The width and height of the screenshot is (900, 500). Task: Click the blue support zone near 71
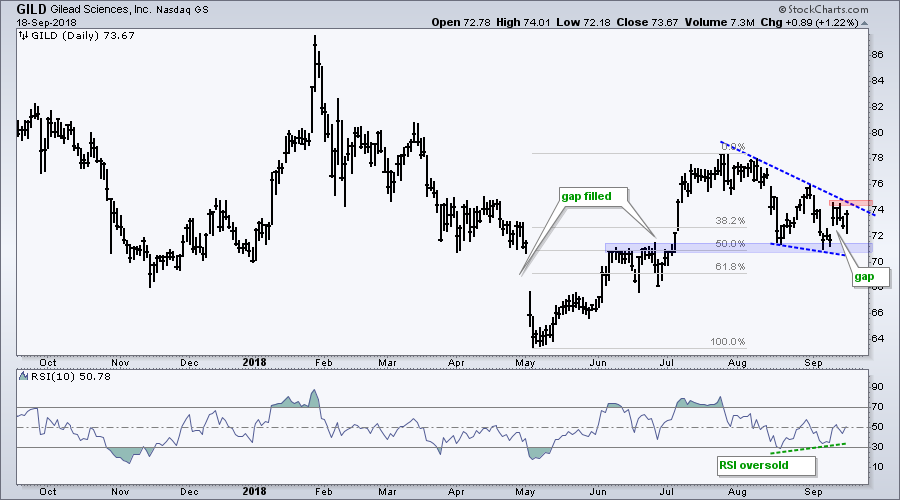coord(739,247)
